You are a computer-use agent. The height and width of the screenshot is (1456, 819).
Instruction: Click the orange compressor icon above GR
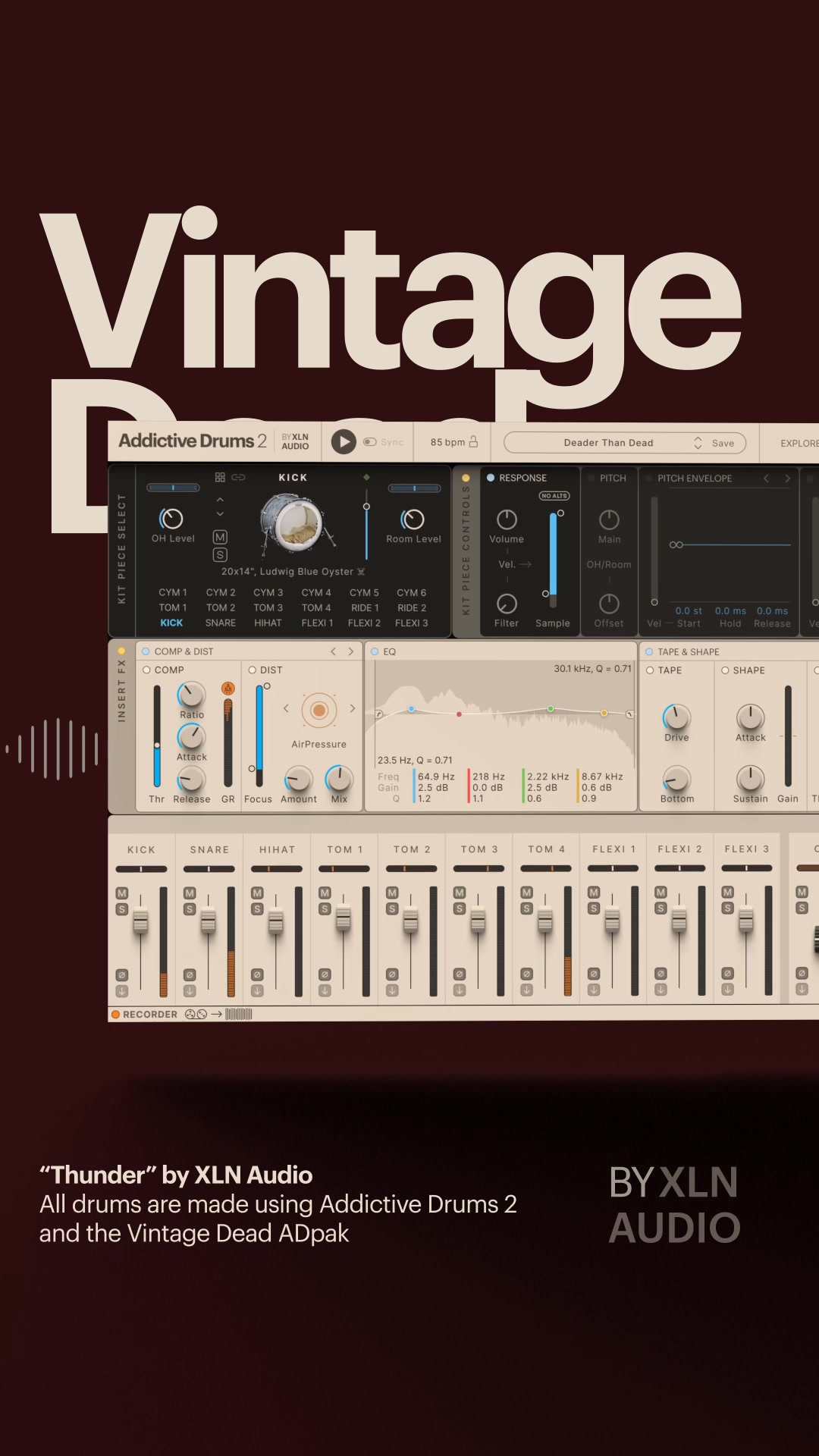pos(227,688)
